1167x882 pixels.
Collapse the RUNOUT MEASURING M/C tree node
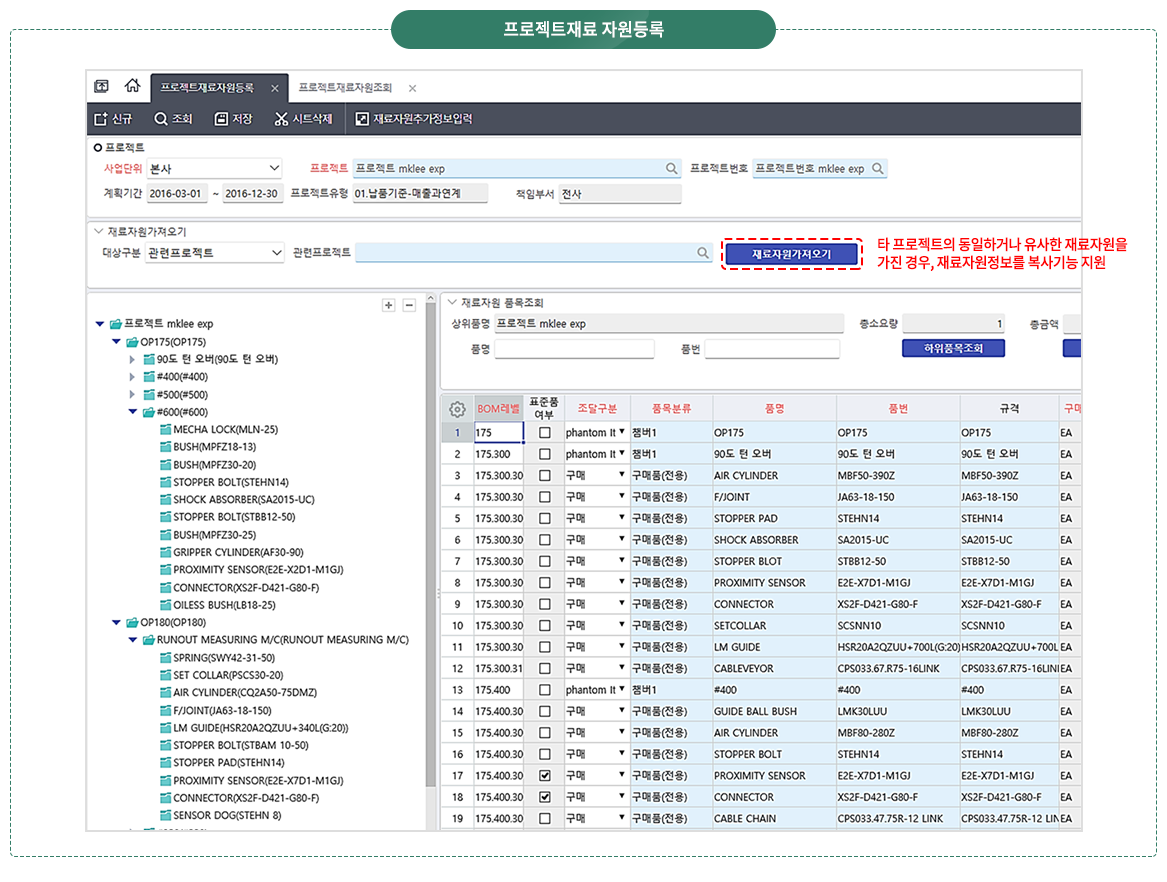pos(132,640)
